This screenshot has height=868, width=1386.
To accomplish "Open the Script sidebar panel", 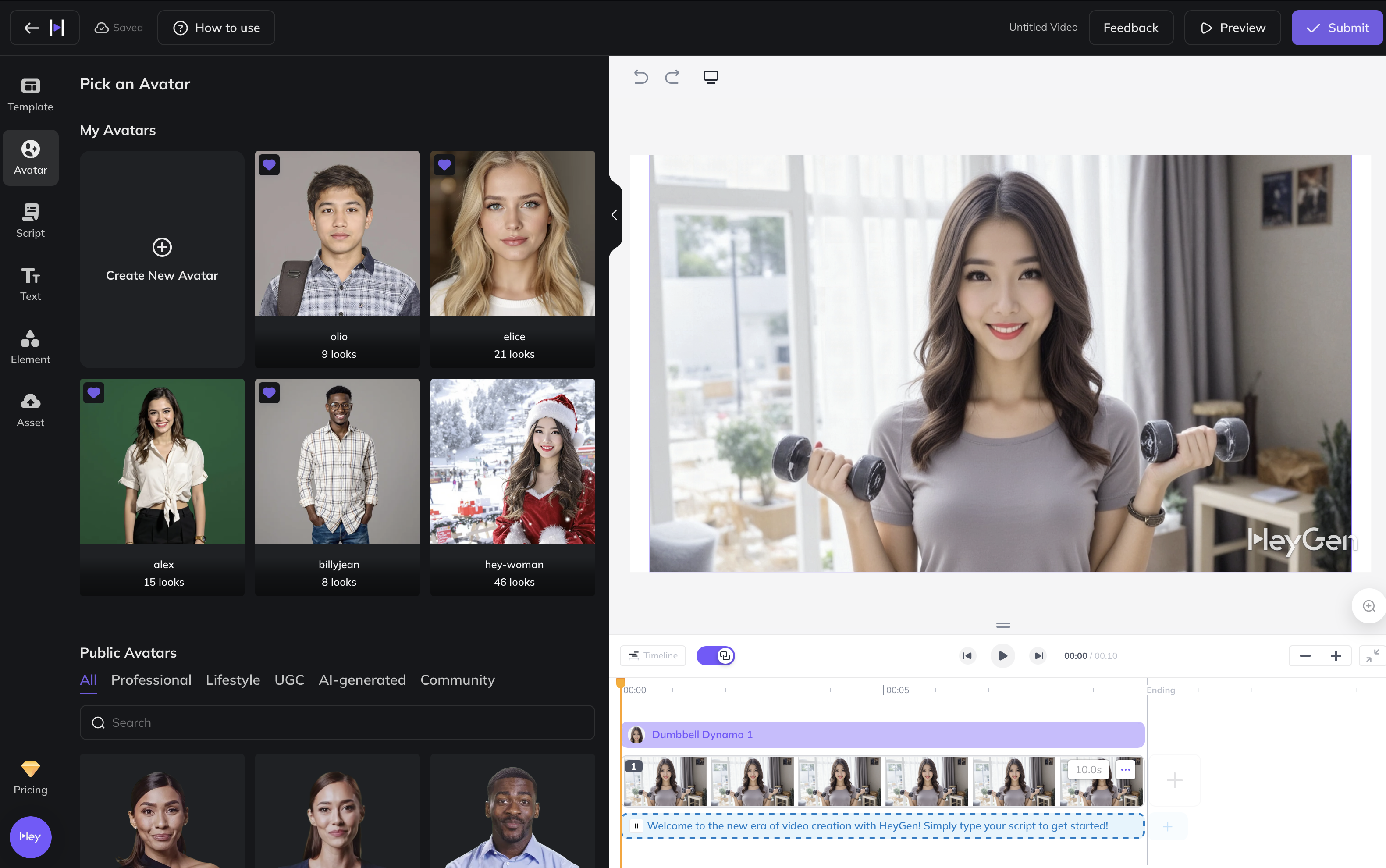I will [30, 221].
